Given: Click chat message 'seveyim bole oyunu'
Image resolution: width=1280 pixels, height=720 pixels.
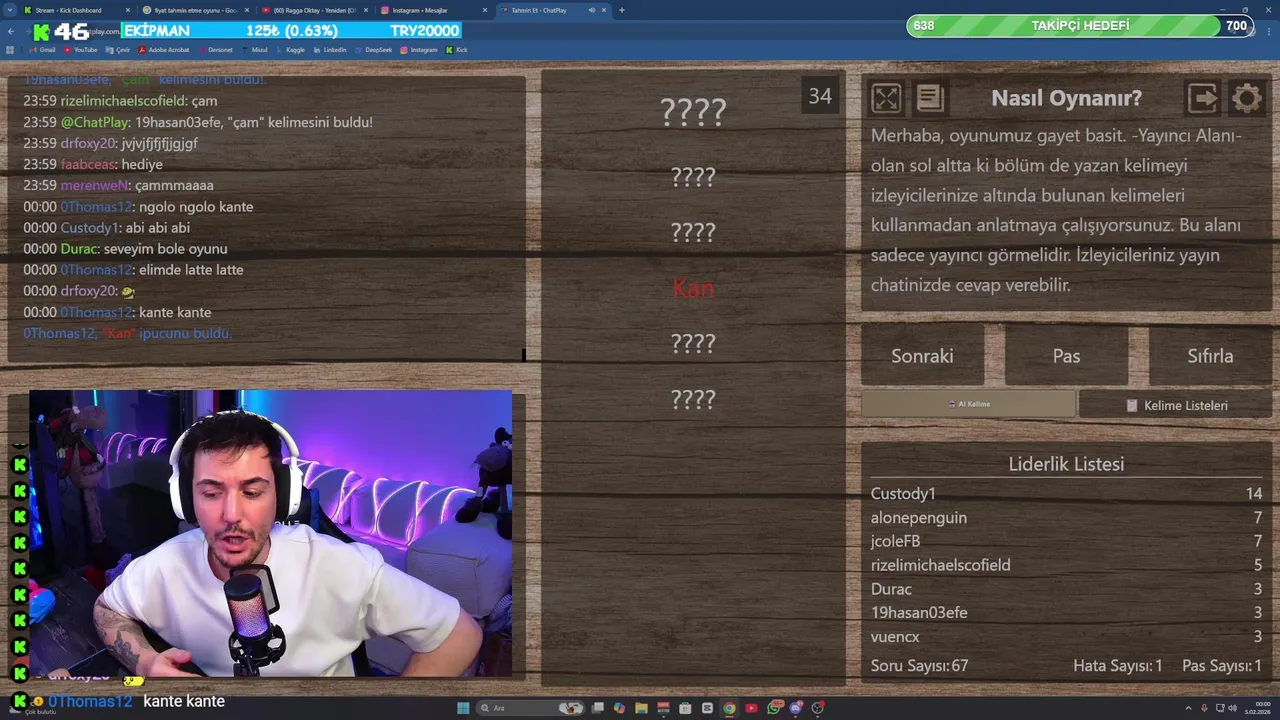Looking at the screenshot, I should [165, 248].
